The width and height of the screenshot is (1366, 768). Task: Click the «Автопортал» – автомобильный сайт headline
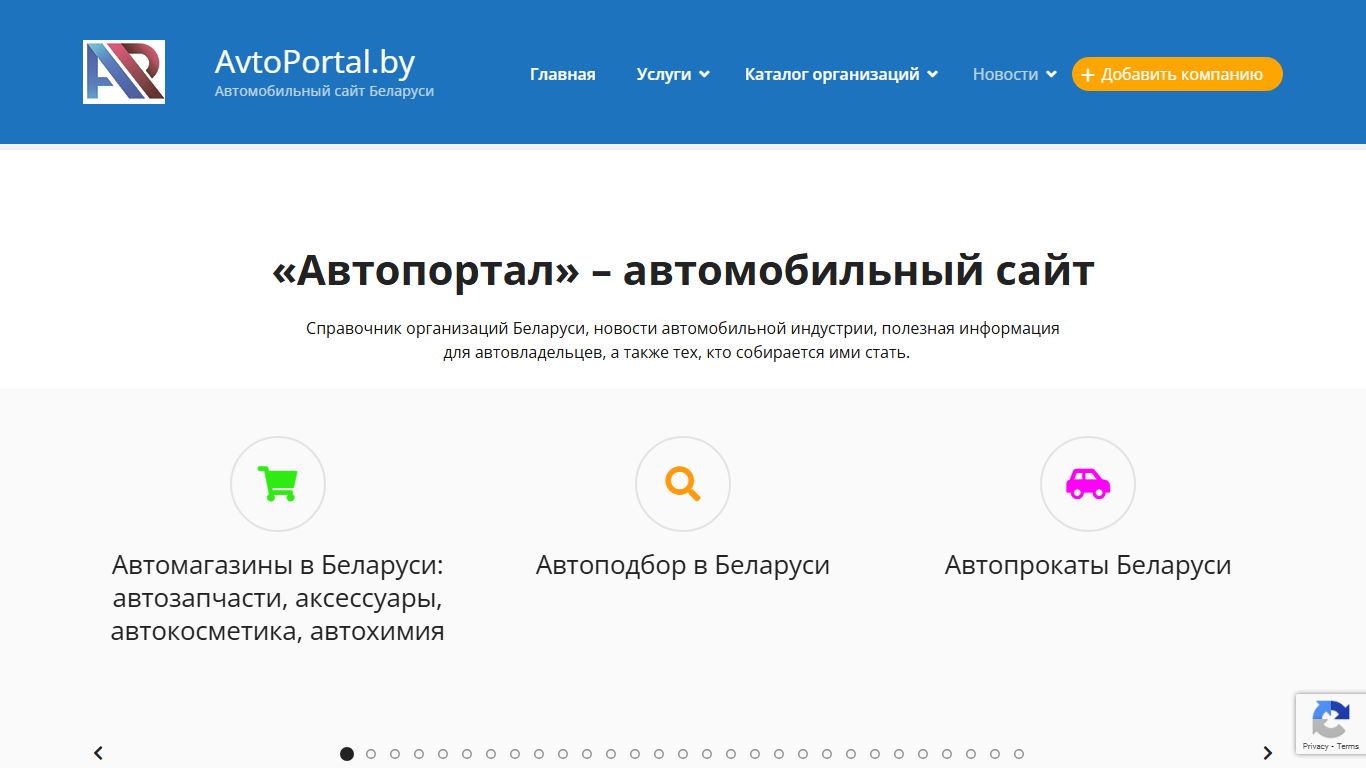(683, 271)
